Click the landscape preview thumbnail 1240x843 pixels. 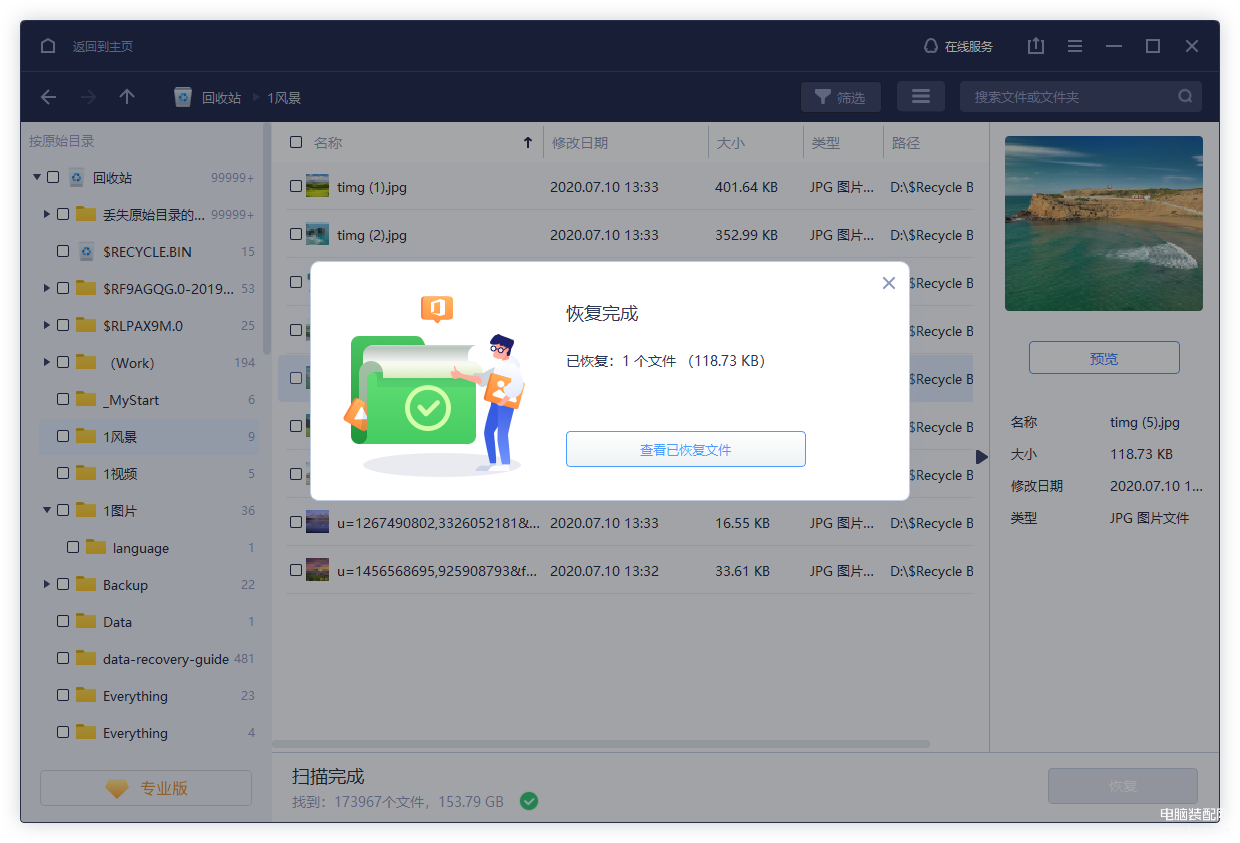click(x=1104, y=224)
